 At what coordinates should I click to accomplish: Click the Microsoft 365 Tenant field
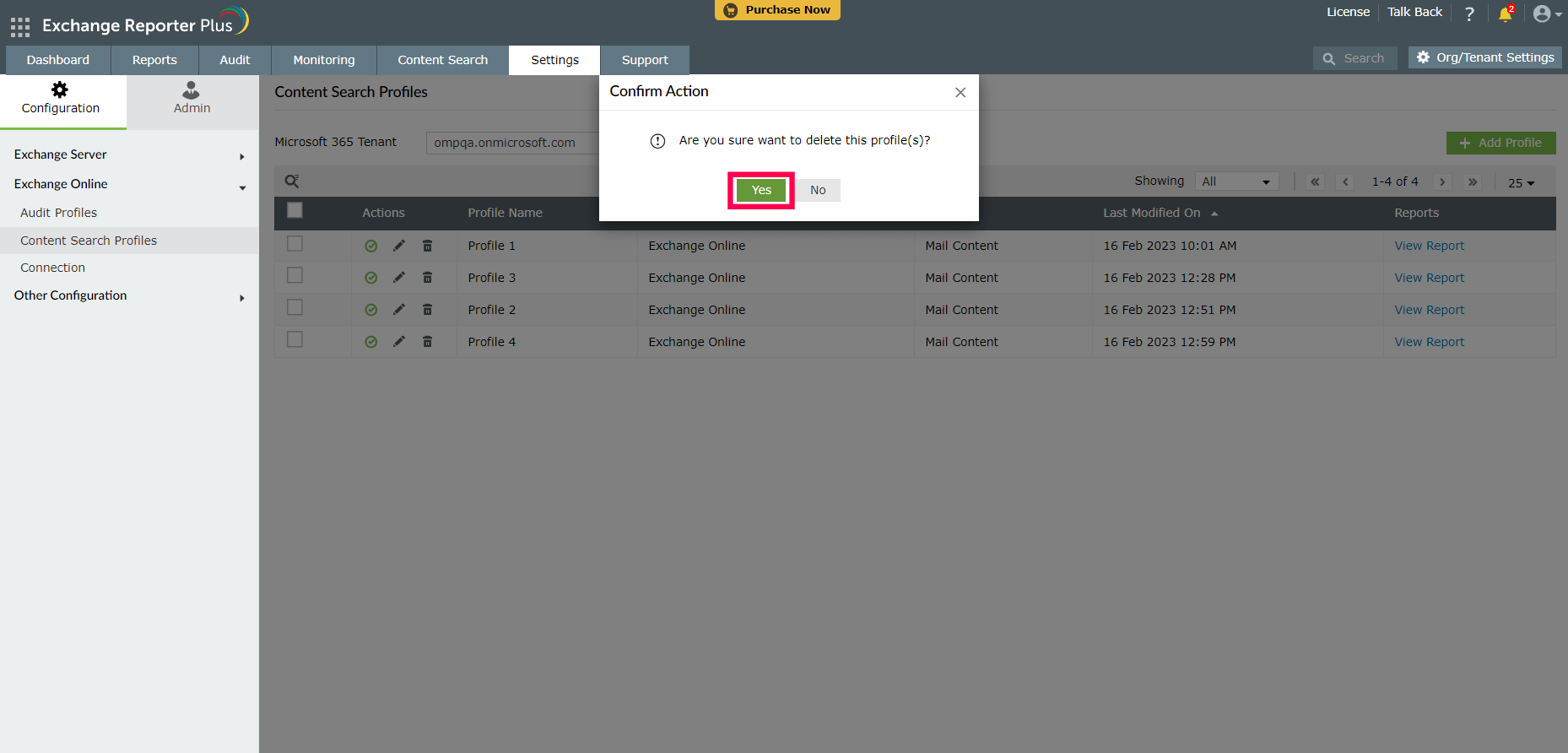pyautogui.click(x=512, y=143)
